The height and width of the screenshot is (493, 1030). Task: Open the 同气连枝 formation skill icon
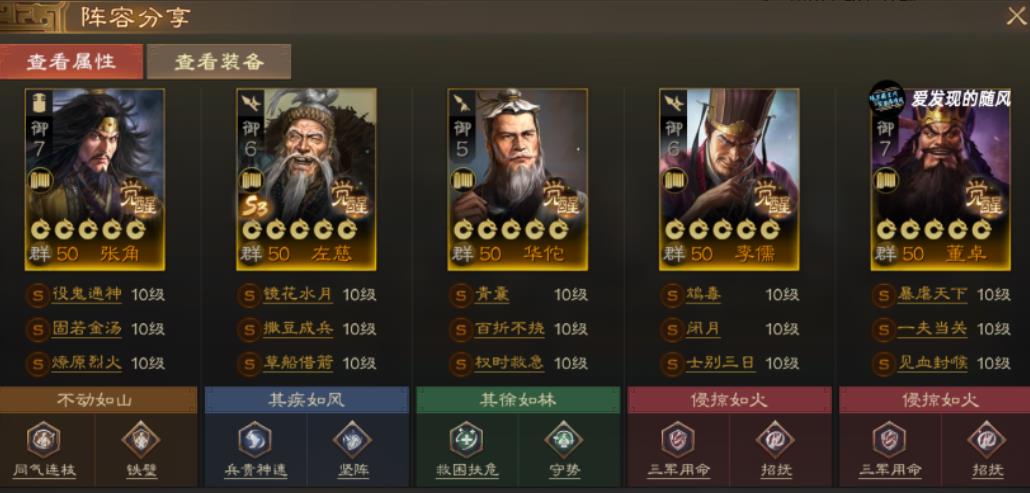[43, 439]
